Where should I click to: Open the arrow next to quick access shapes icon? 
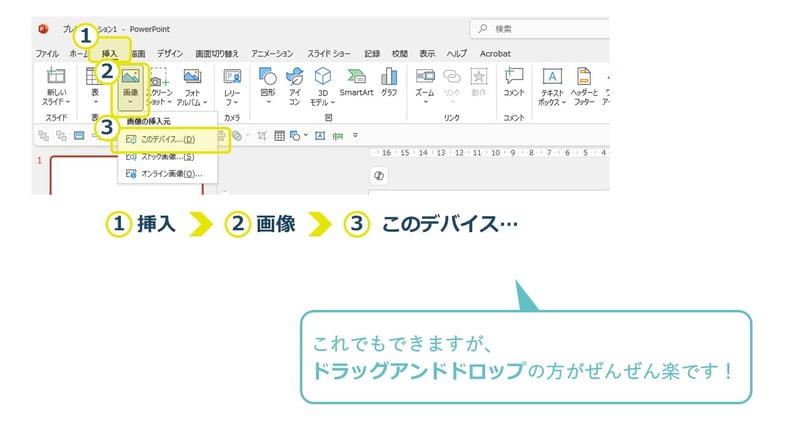point(305,135)
